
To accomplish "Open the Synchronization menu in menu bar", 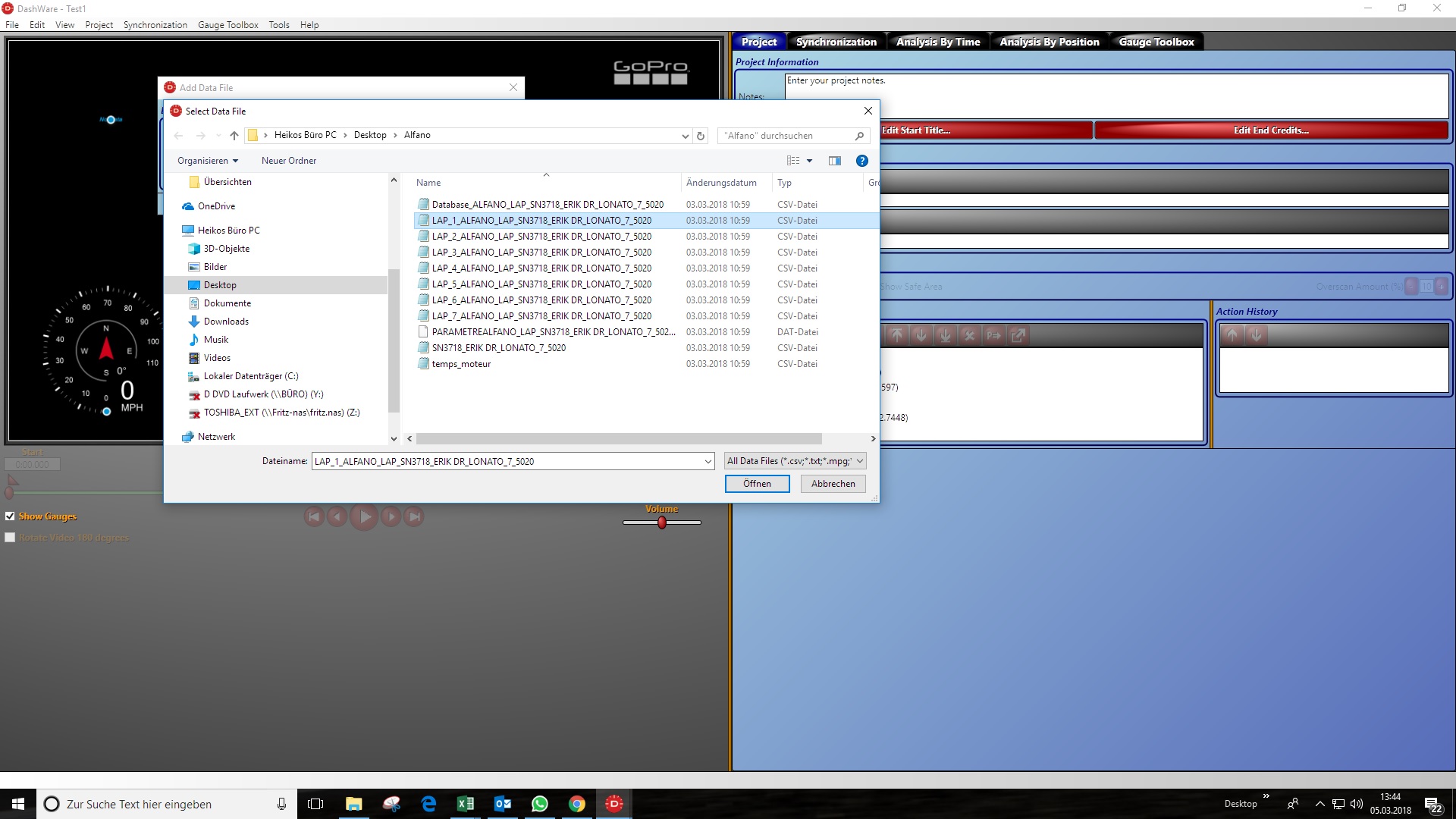I will click(155, 25).
